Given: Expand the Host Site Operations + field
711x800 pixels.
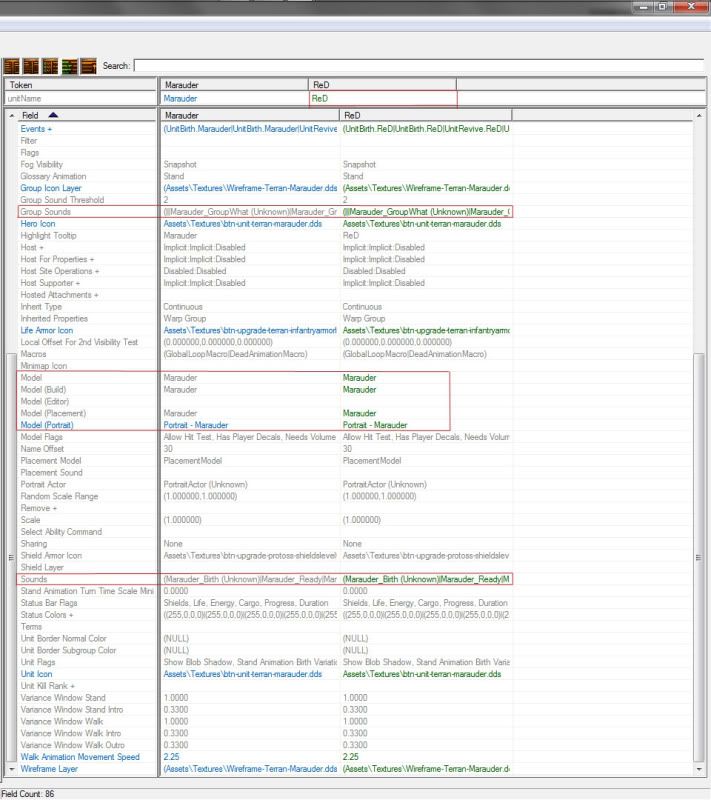Looking at the screenshot, I should click(60, 271).
